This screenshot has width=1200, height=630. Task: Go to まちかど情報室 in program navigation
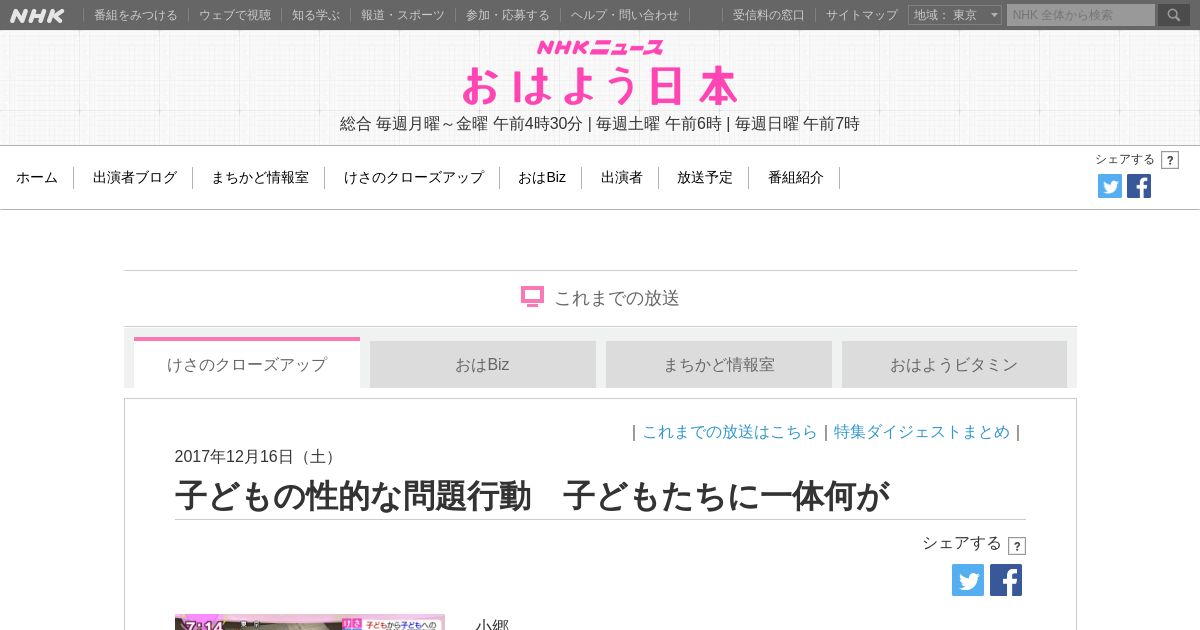tap(260, 177)
